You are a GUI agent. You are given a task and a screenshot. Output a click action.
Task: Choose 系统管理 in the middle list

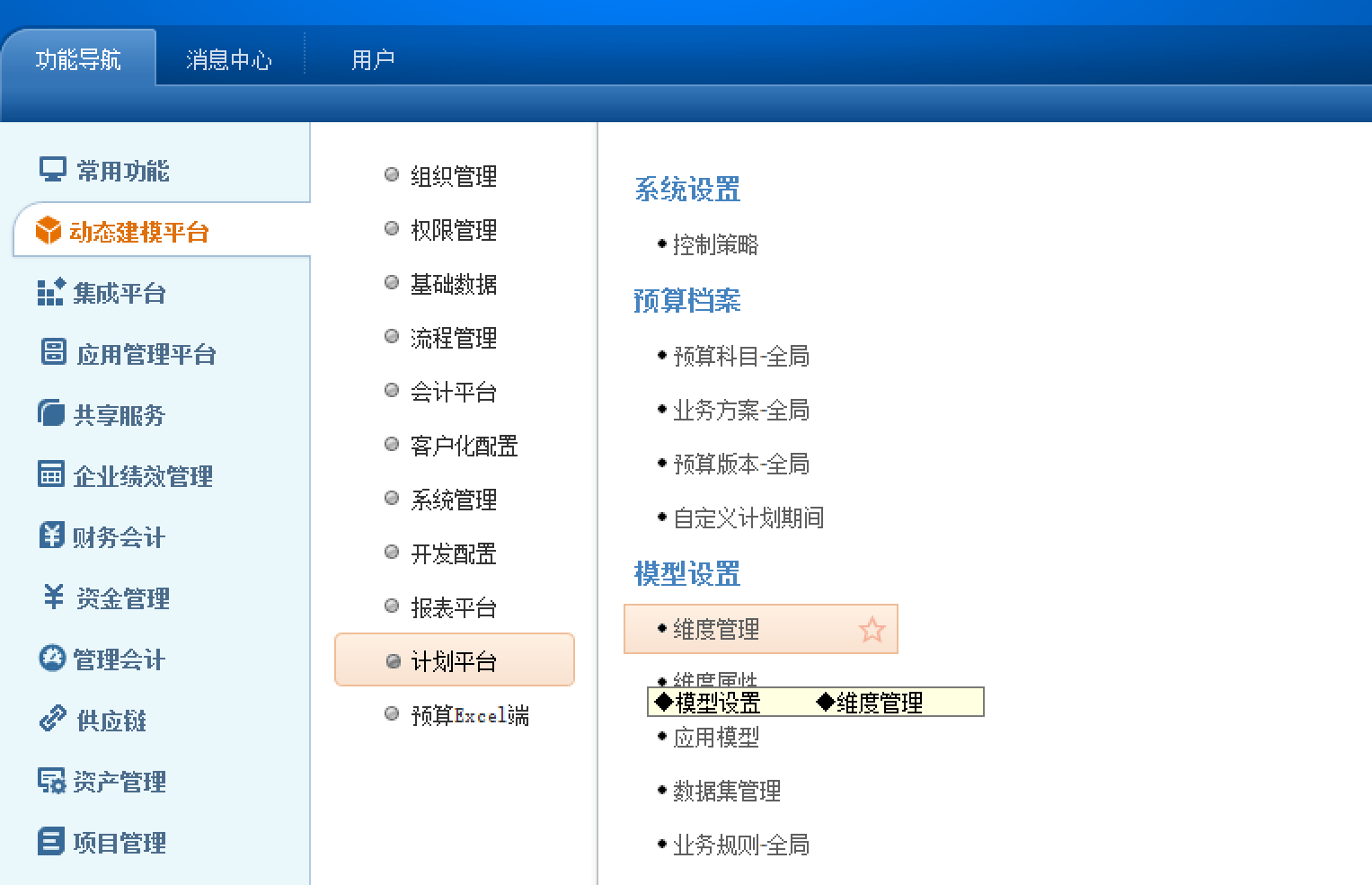(x=454, y=500)
